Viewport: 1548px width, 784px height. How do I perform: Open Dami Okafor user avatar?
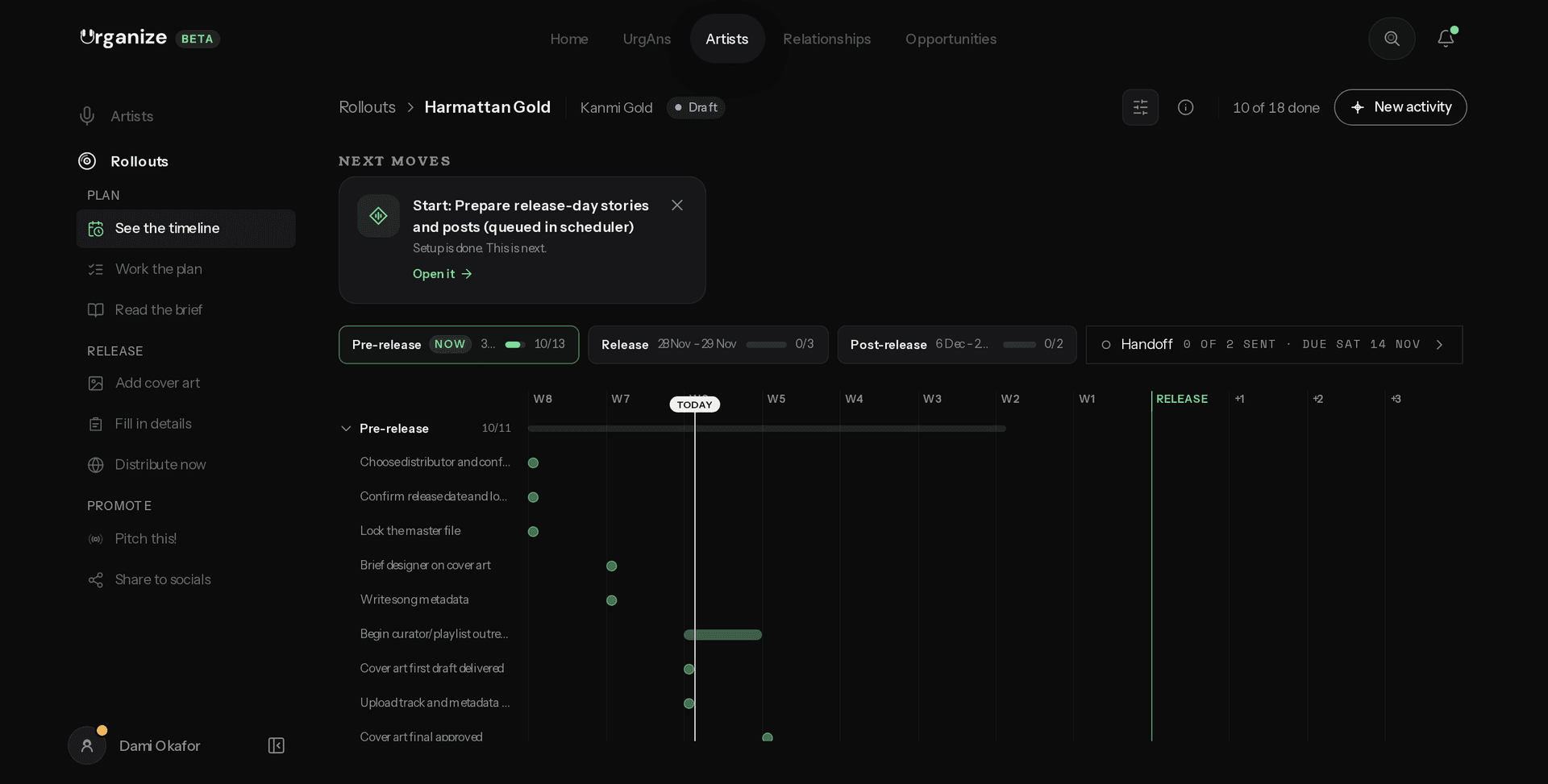(x=87, y=745)
